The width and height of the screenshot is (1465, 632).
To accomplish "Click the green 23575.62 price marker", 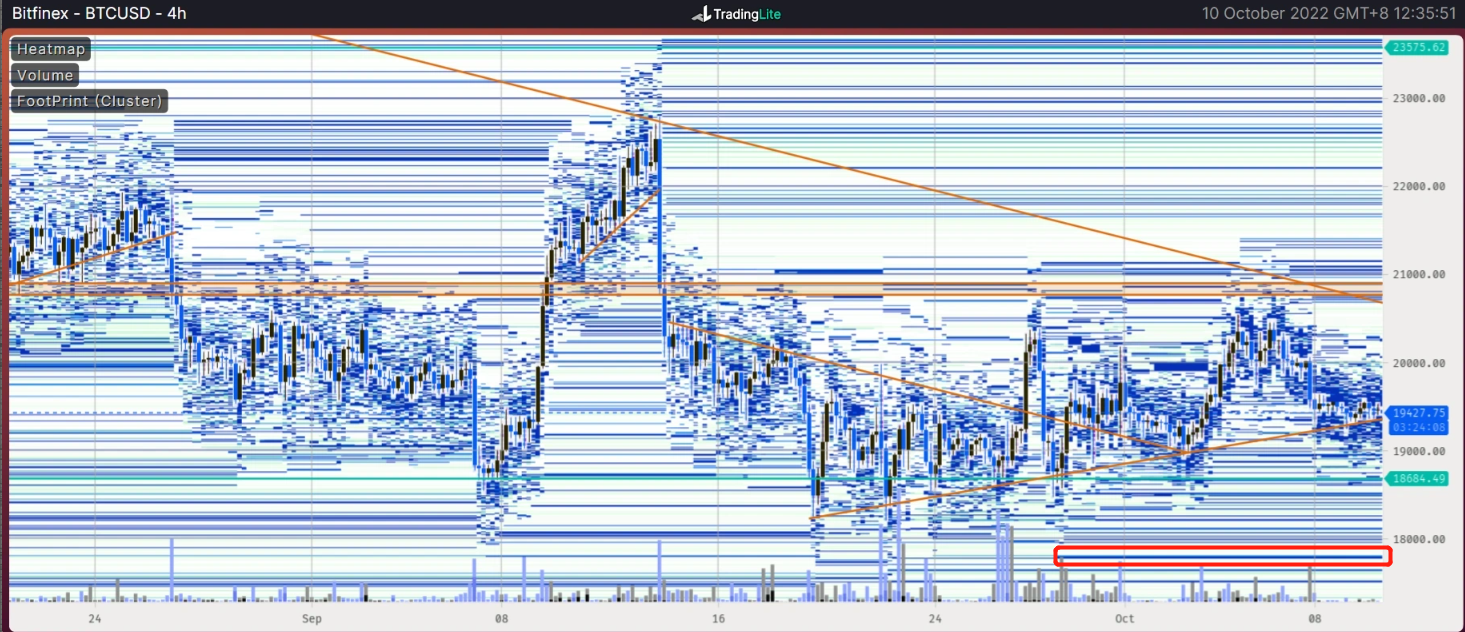I will point(1416,47).
